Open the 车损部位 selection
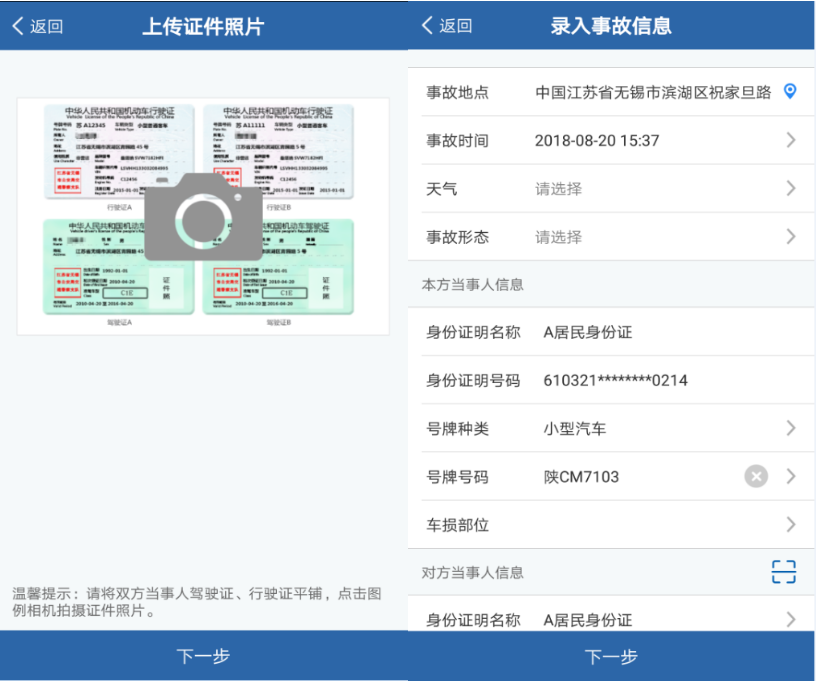This screenshot has width=816, height=682. 793,524
